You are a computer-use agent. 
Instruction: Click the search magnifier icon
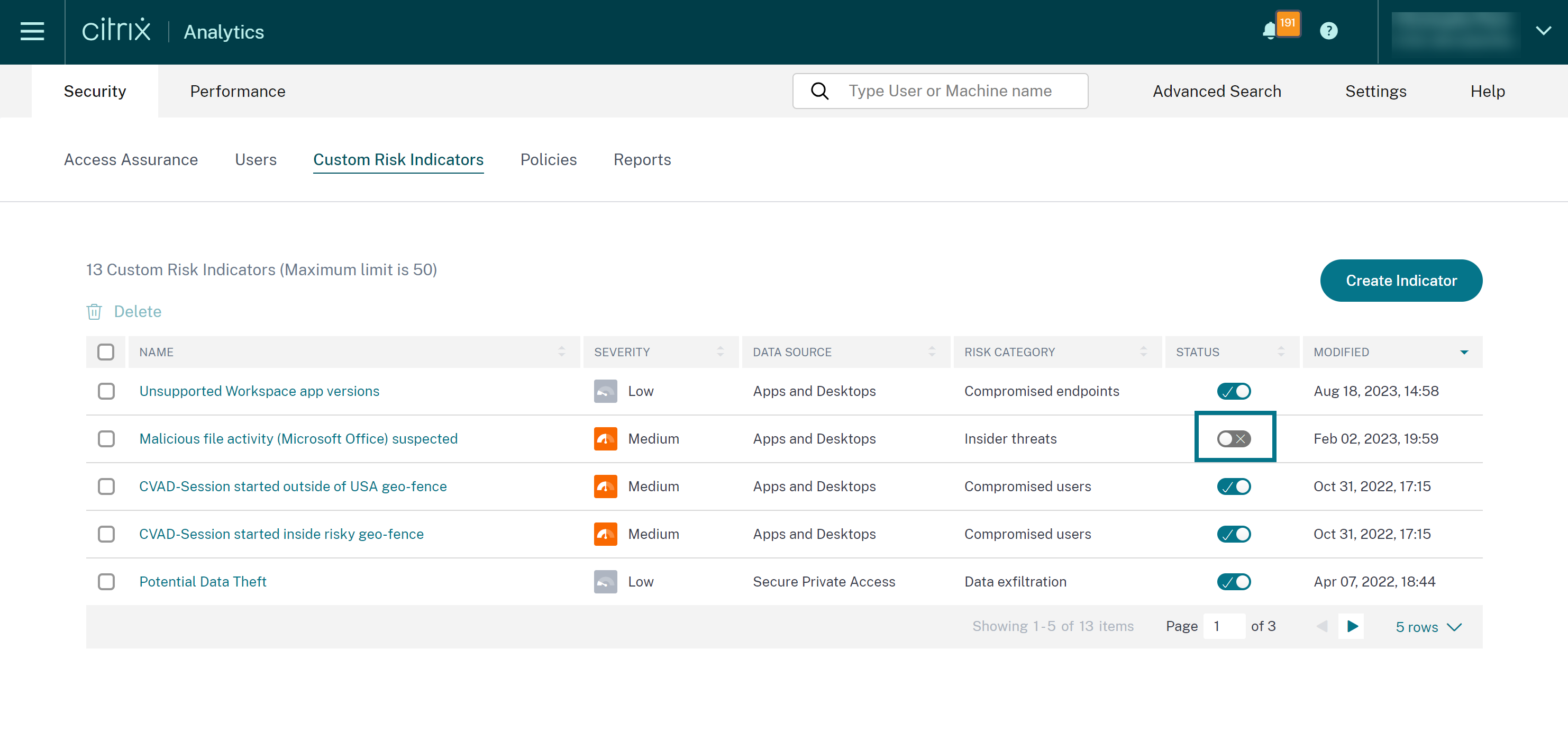coord(819,92)
